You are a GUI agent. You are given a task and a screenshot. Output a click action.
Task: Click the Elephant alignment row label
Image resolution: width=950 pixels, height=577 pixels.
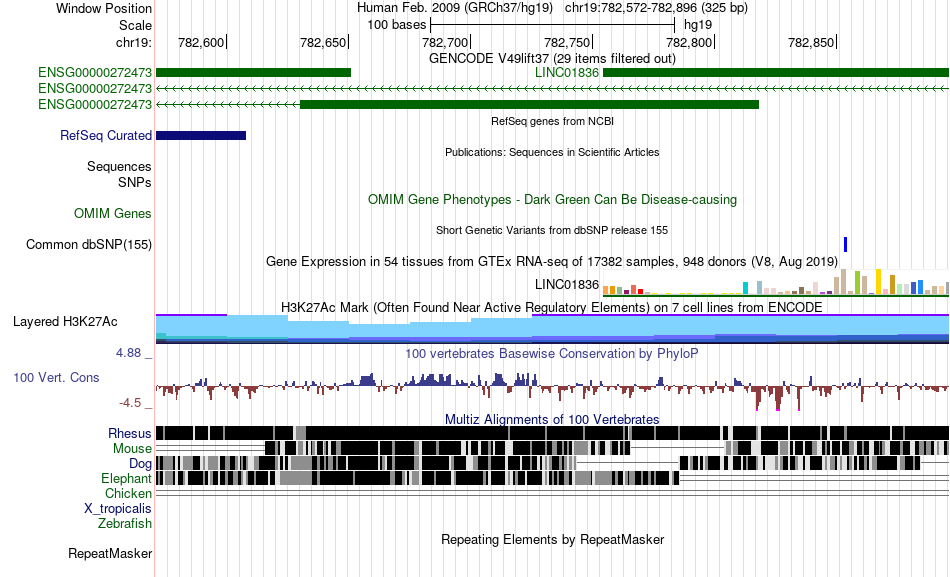126,478
